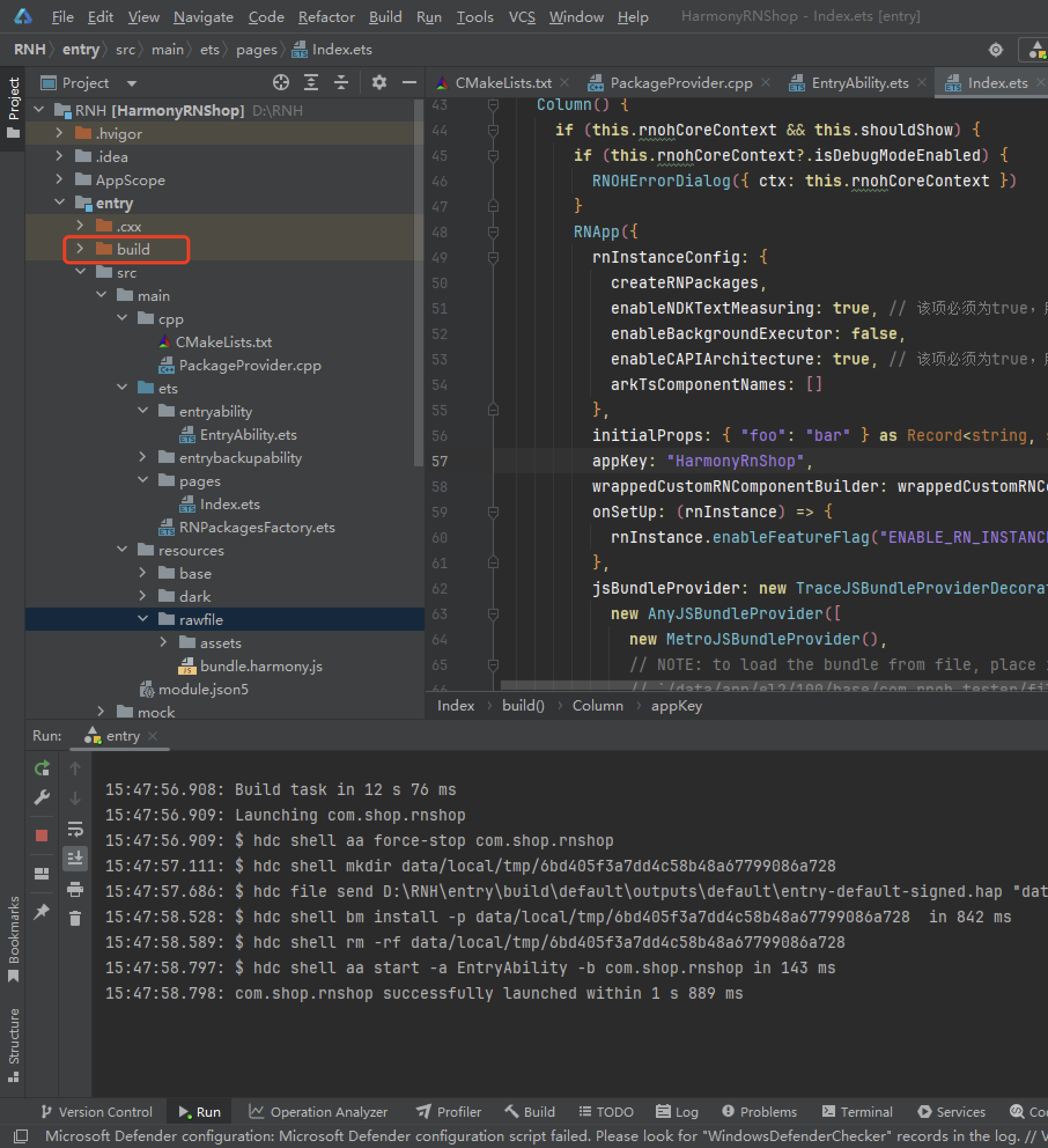Click the editor horizontal scrollbar

pos(774,686)
